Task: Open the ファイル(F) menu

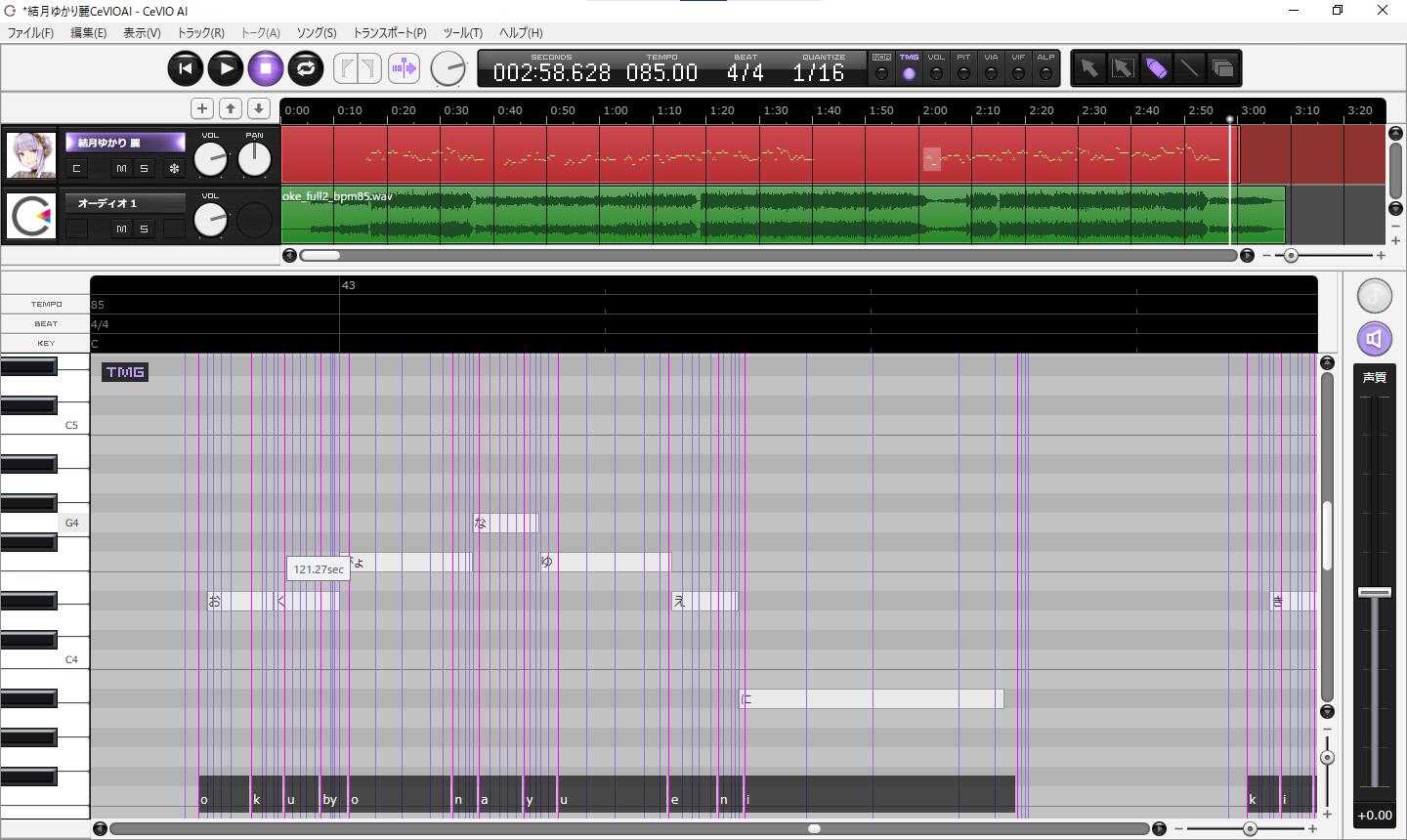Action: (30, 32)
